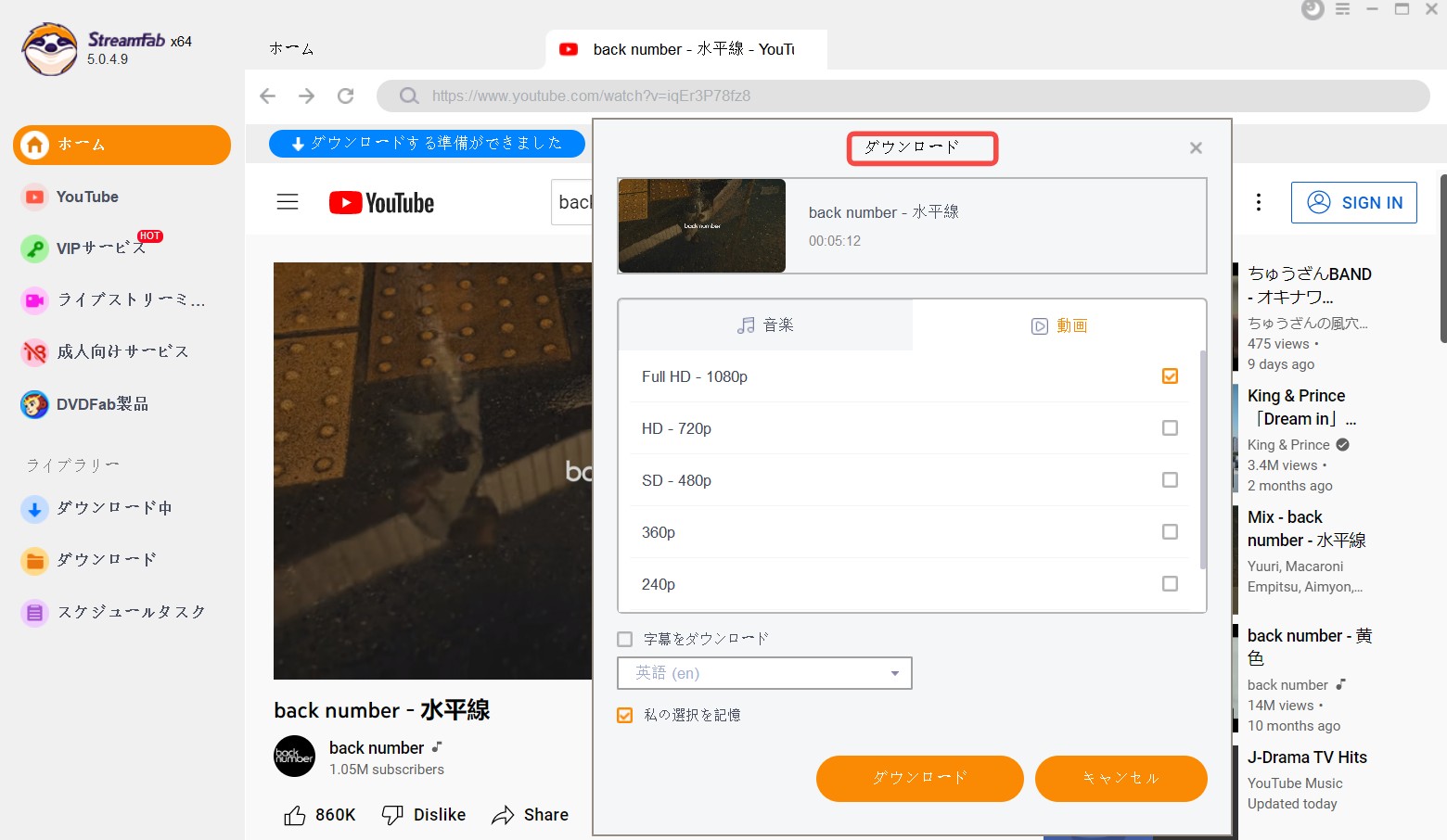Open the Downloading queue in the library
This screenshot has height=840, width=1447.
96,508
